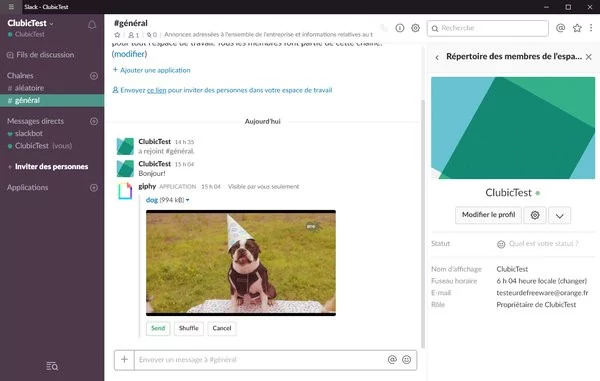Open the quick switcher icon at sidebar bottom

(x=52, y=366)
